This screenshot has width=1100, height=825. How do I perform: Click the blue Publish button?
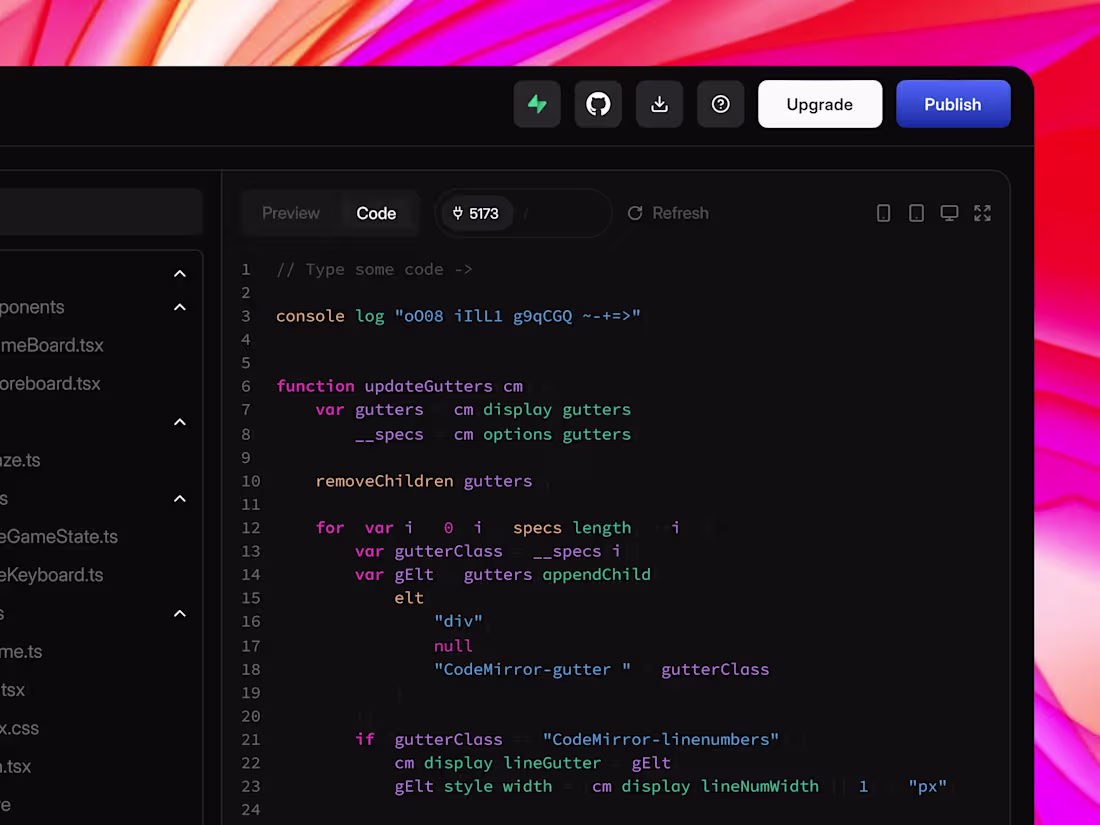coord(953,105)
